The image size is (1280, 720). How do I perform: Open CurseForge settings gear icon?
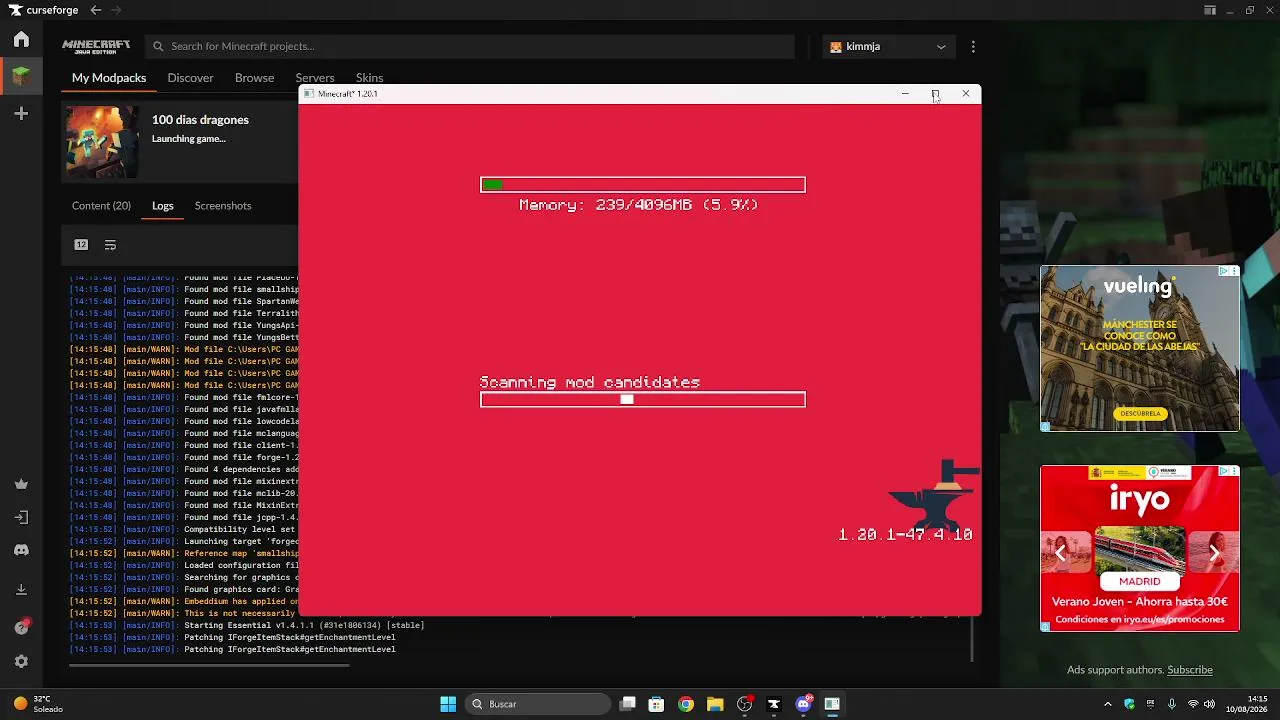(21, 662)
